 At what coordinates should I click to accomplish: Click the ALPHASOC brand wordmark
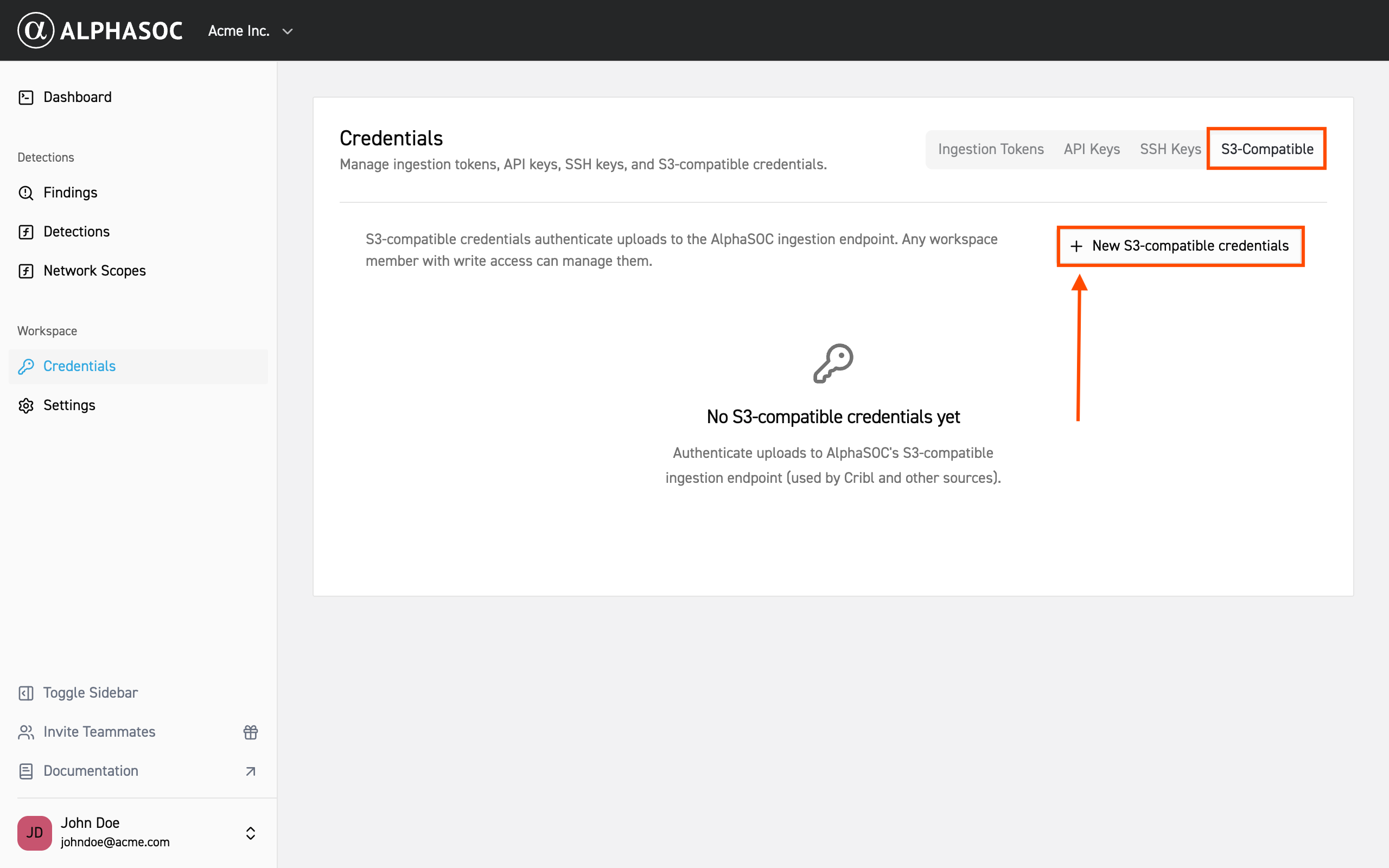(x=121, y=31)
